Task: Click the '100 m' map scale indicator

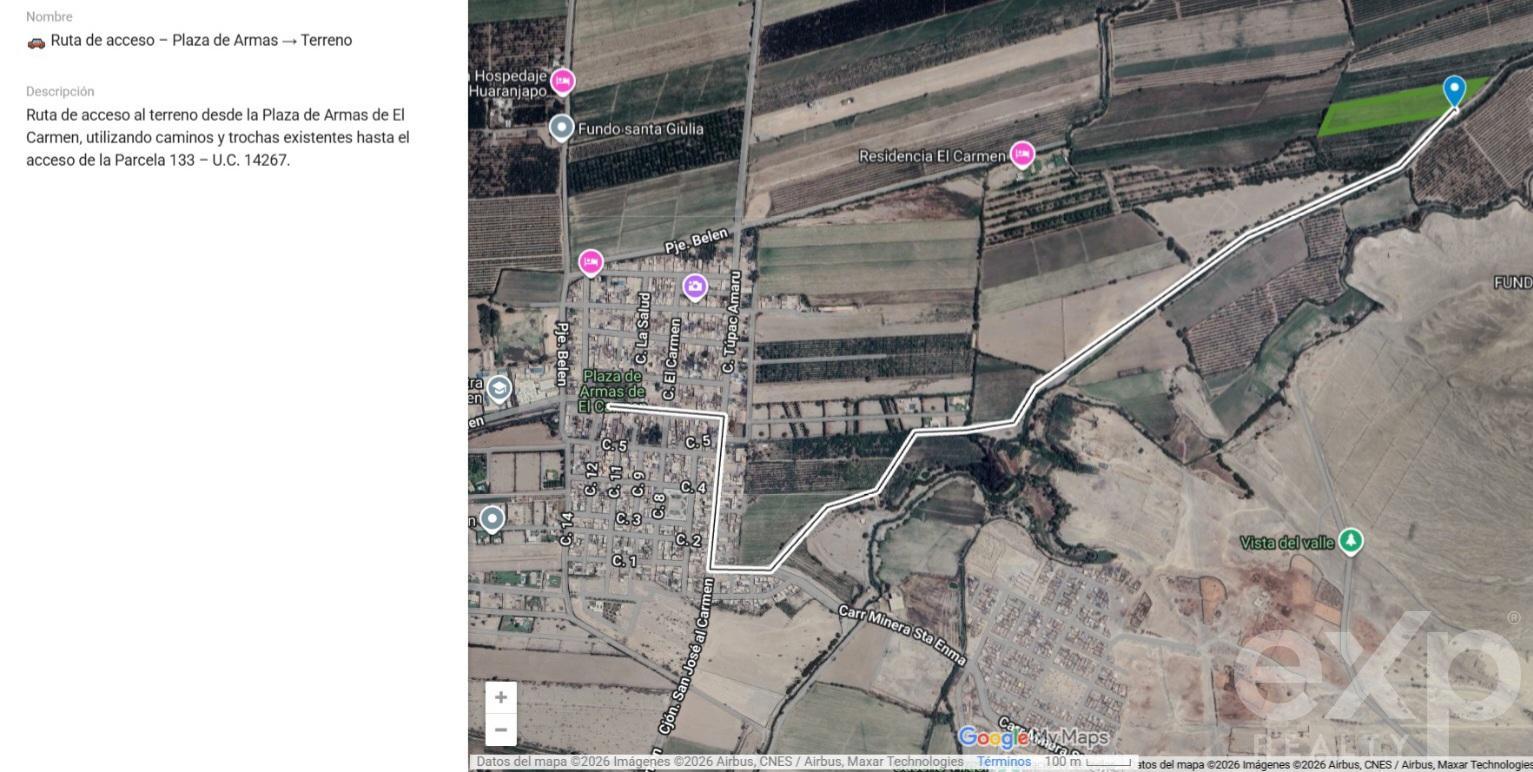Action: tap(1087, 762)
